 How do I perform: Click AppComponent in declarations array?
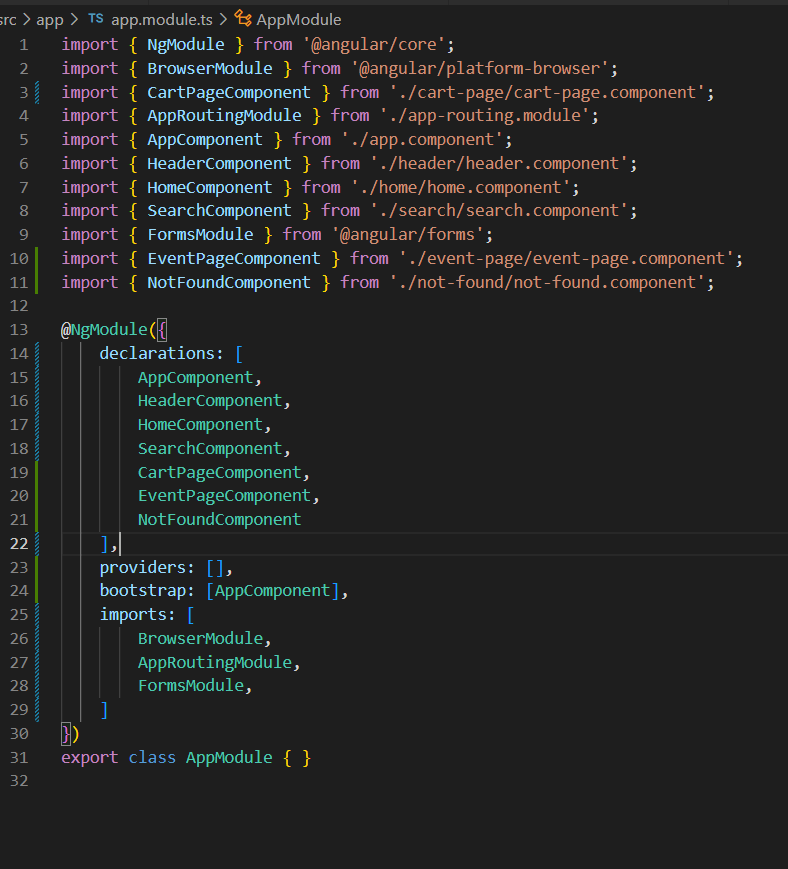tap(195, 378)
